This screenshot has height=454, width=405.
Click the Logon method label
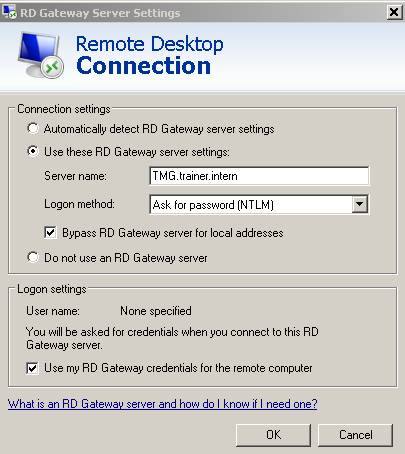pyautogui.click(x=79, y=204)
